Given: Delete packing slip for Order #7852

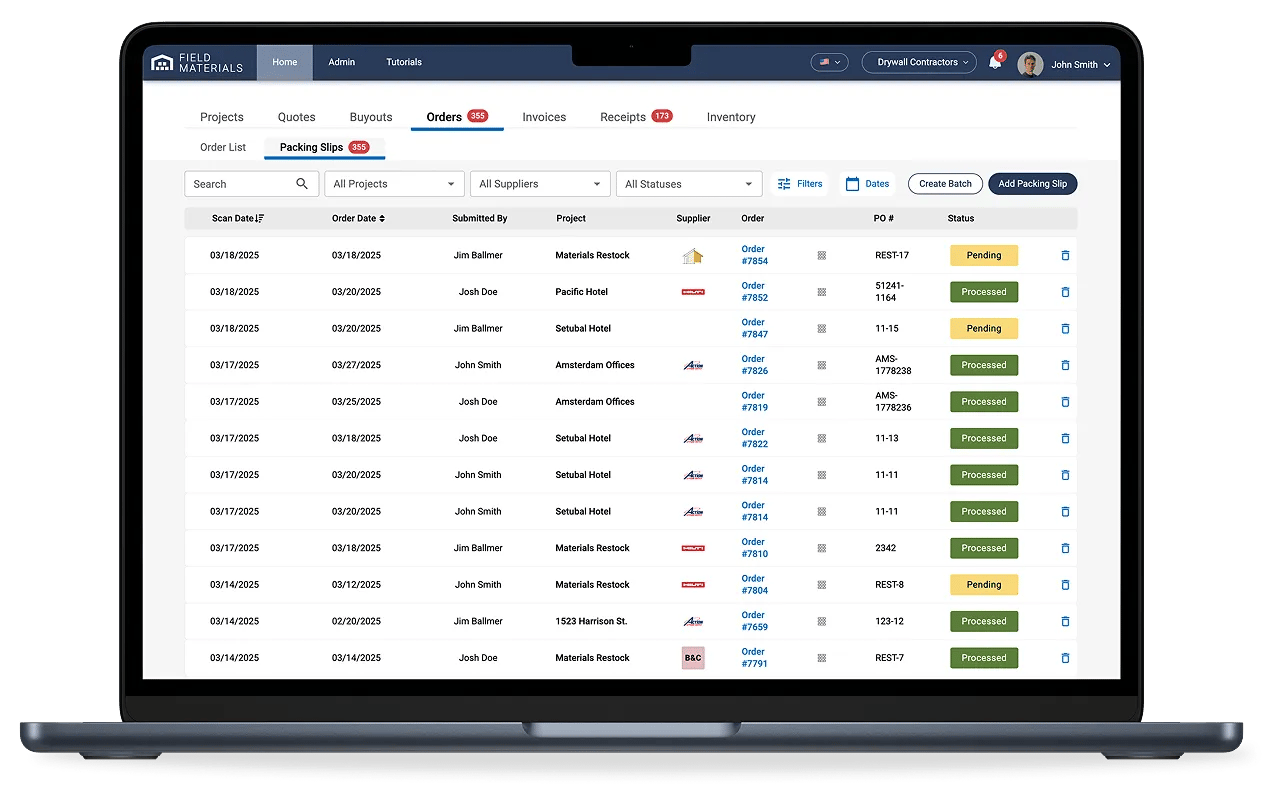Looking at the screenshot, I should [1065, 292].
